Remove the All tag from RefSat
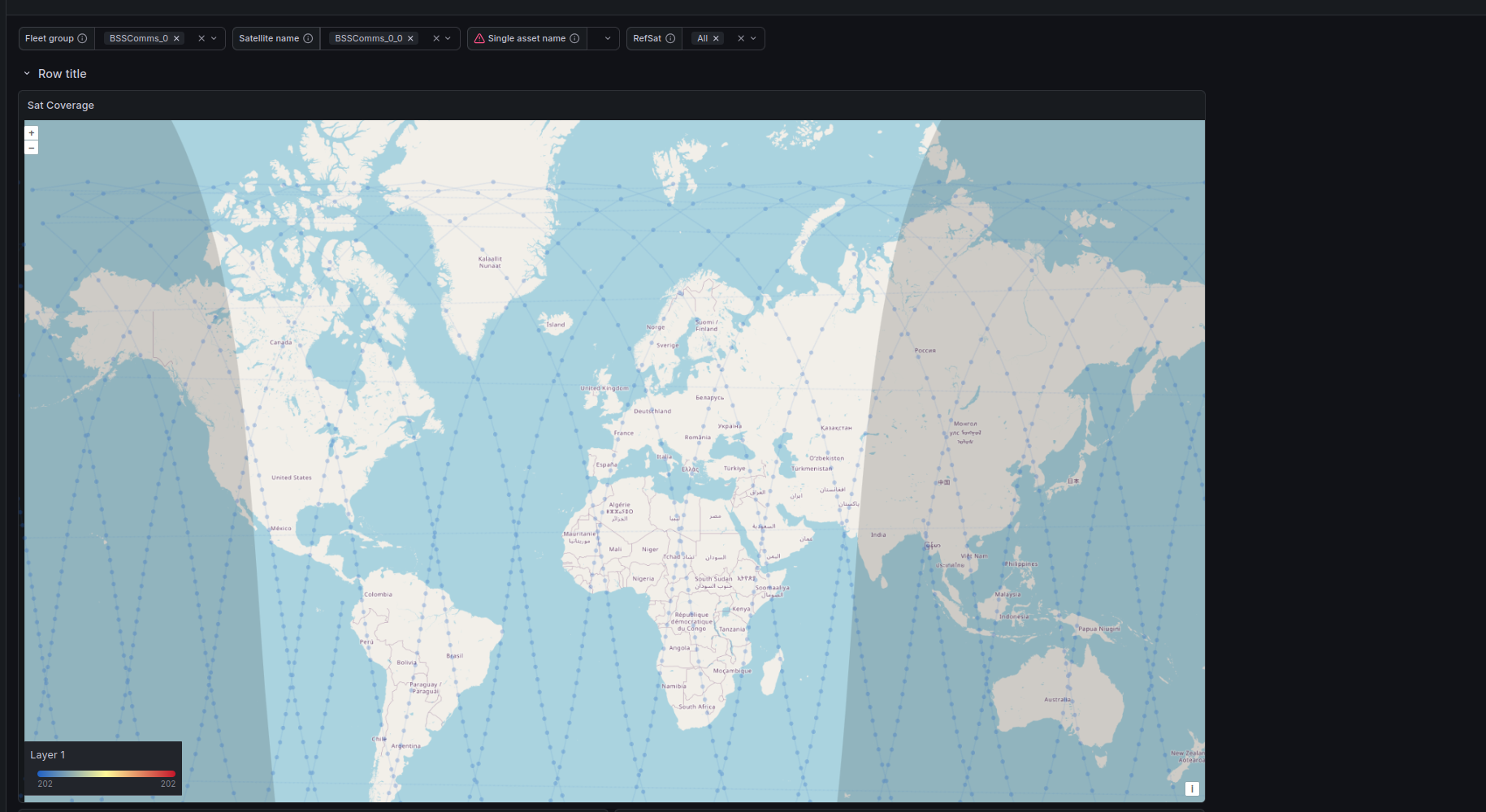 (716, 38)
